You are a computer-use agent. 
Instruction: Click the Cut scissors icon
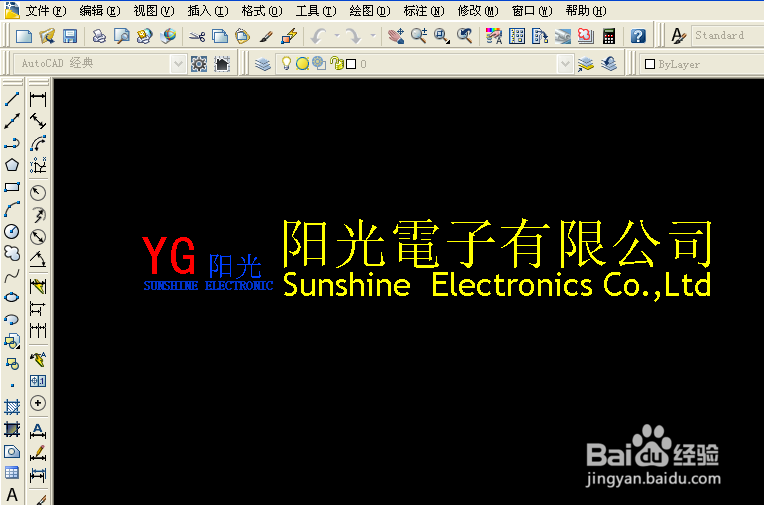[x=197, y=36]
